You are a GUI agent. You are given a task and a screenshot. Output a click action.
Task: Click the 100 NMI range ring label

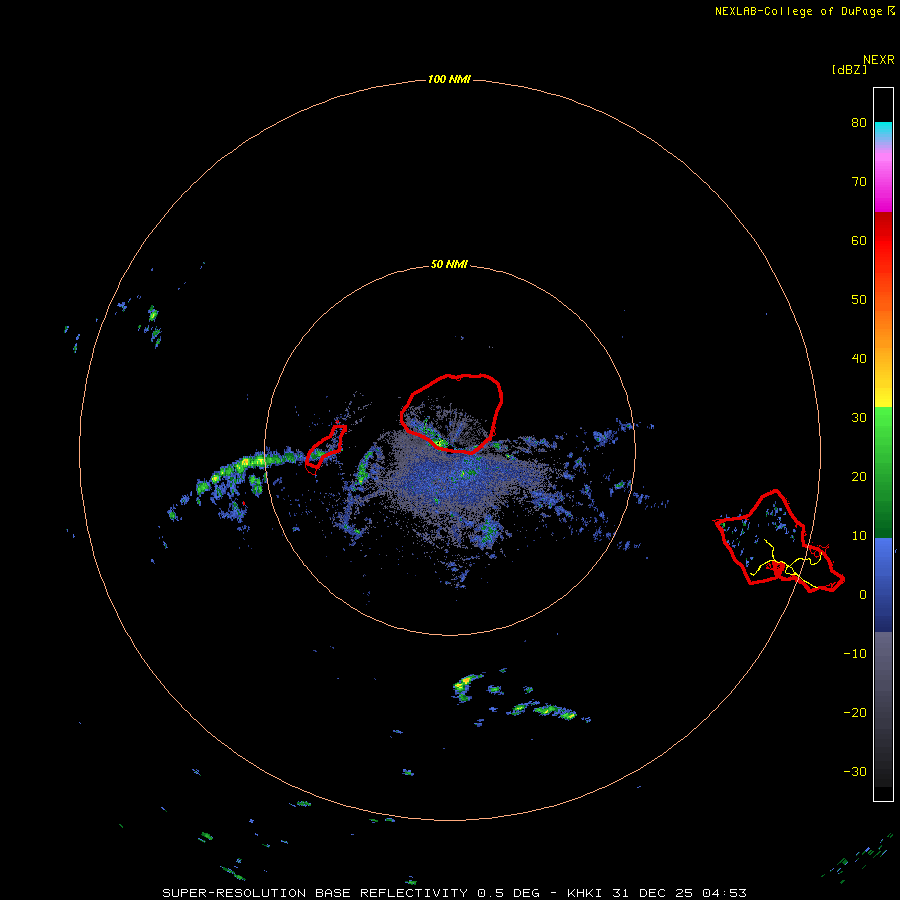click(449, 79)
